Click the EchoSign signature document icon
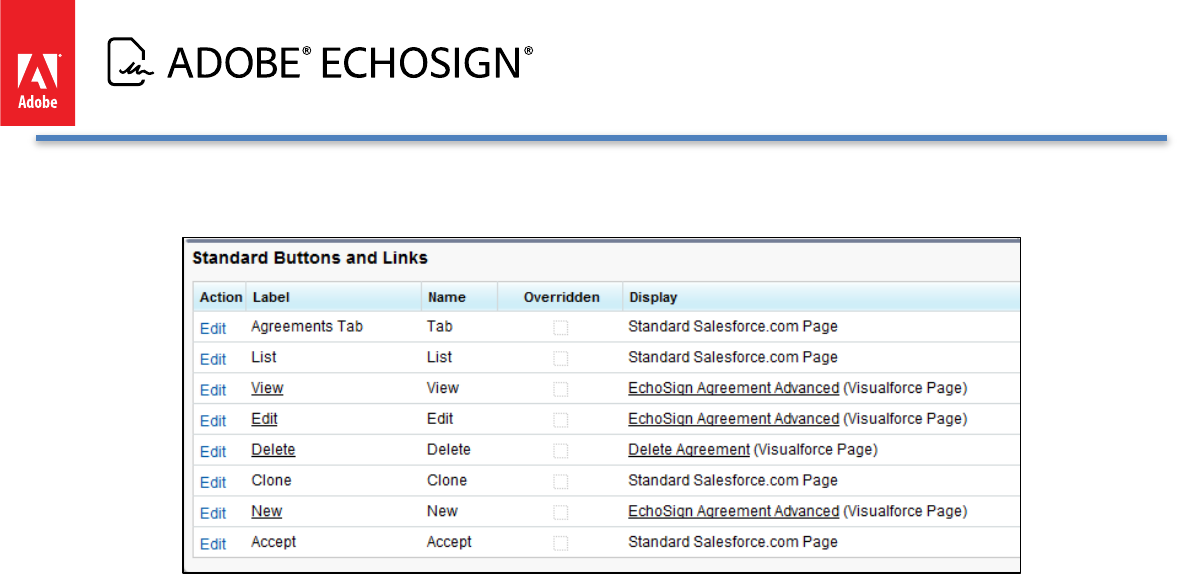Viewport: 1178px width, 574px height. coord(132,61)
